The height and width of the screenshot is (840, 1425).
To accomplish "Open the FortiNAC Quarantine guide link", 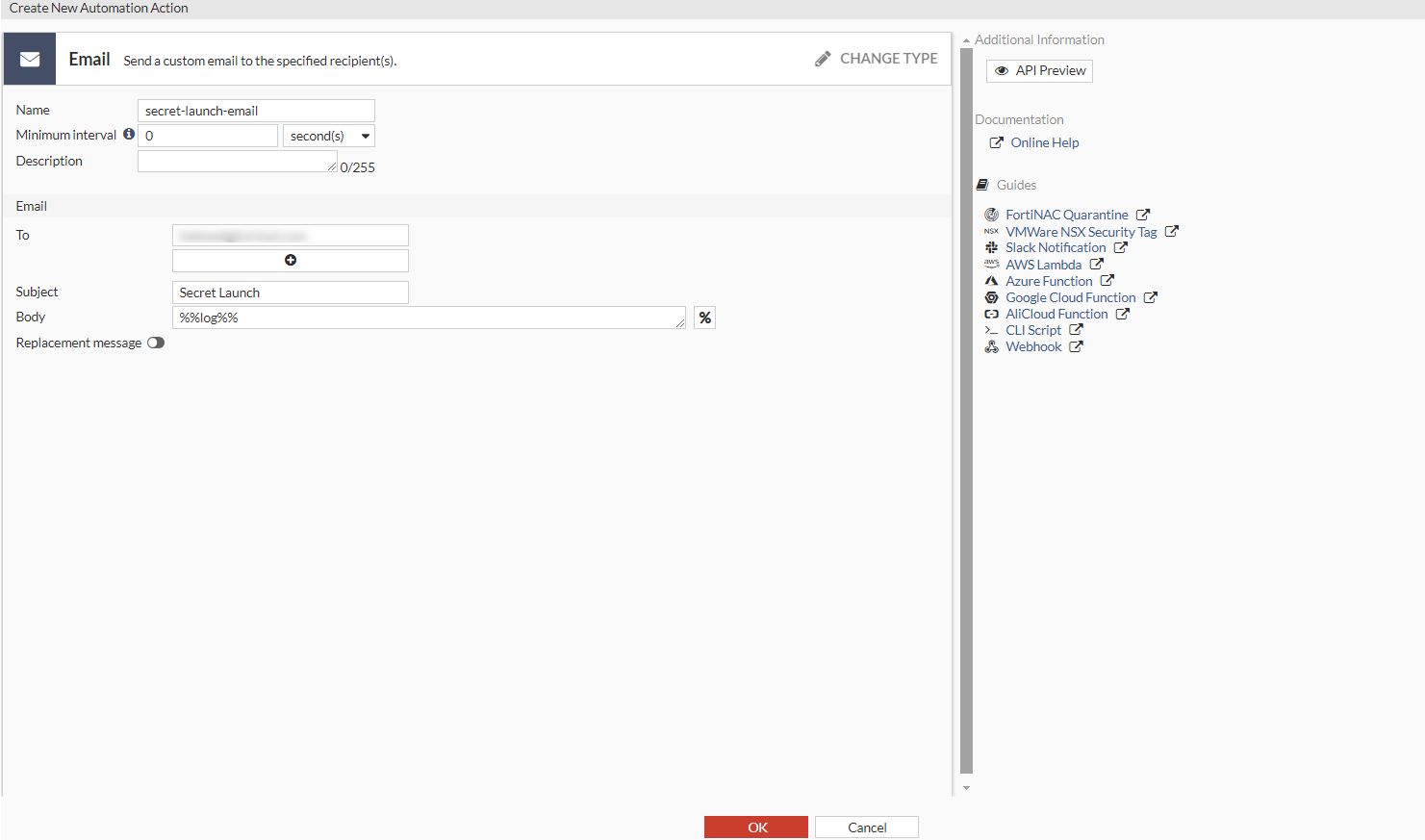I will pos(1067,215).
